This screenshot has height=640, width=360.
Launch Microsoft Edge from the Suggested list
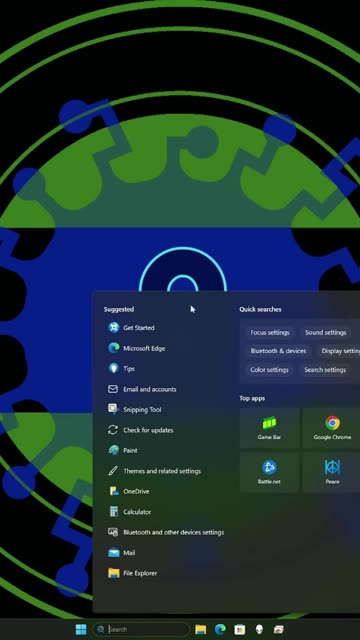136,348
